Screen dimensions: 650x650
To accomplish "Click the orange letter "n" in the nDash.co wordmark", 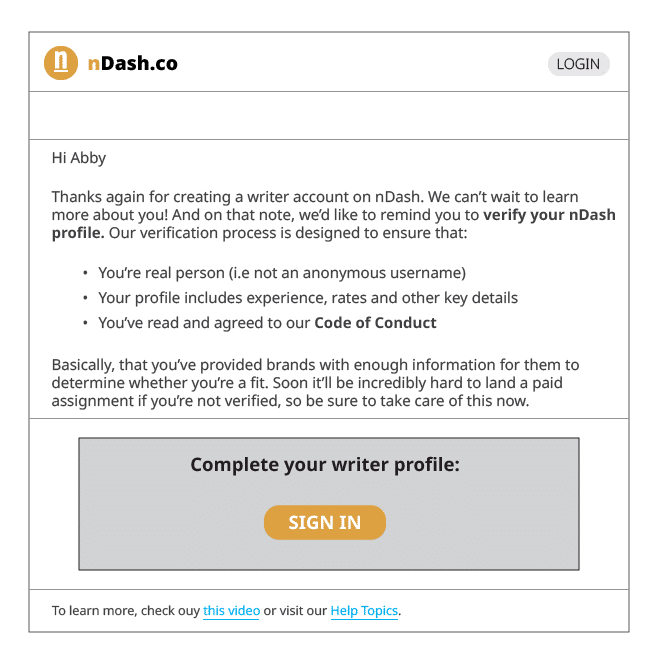I will tap(93, 63).
